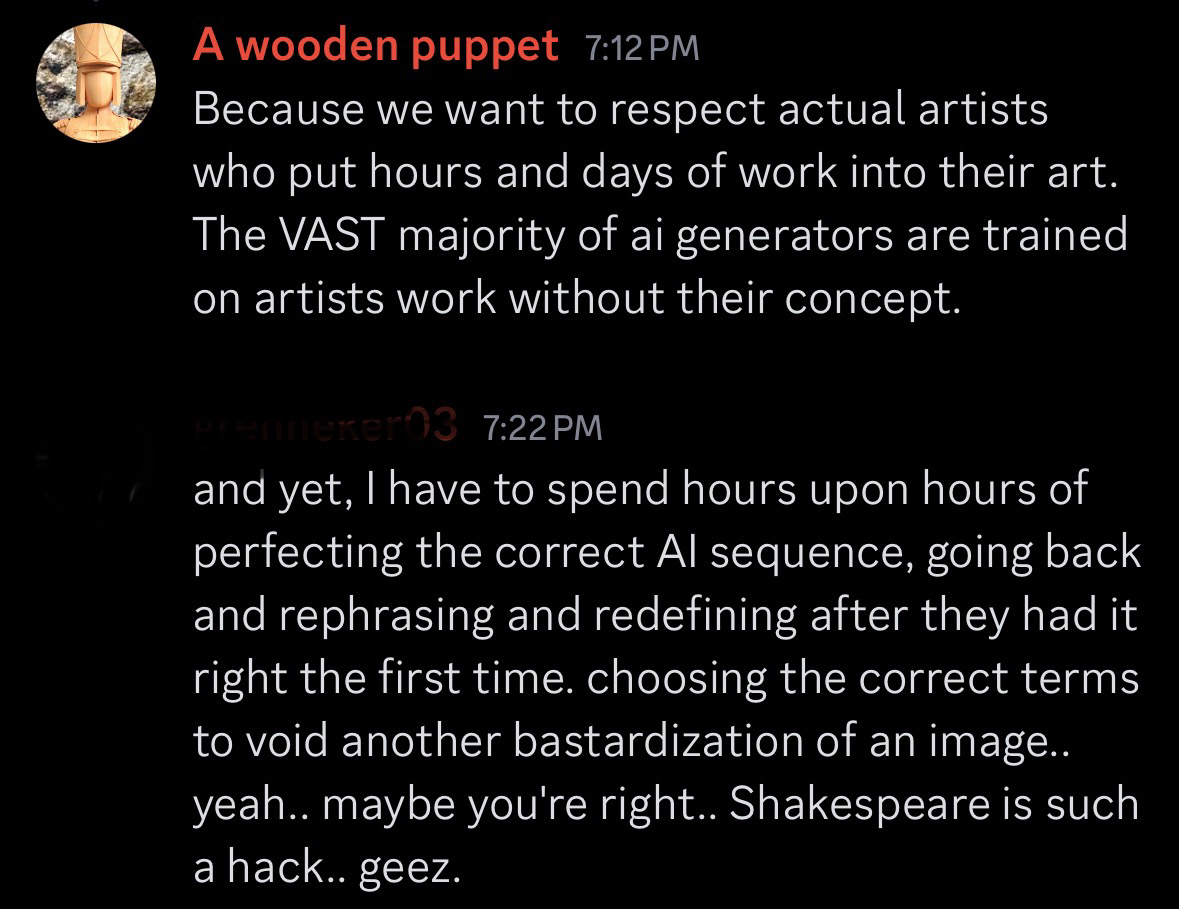Click the wooden puppet profile avatar
The width and height of the screenshot is (1179, 909).
[x=95, y=82]
